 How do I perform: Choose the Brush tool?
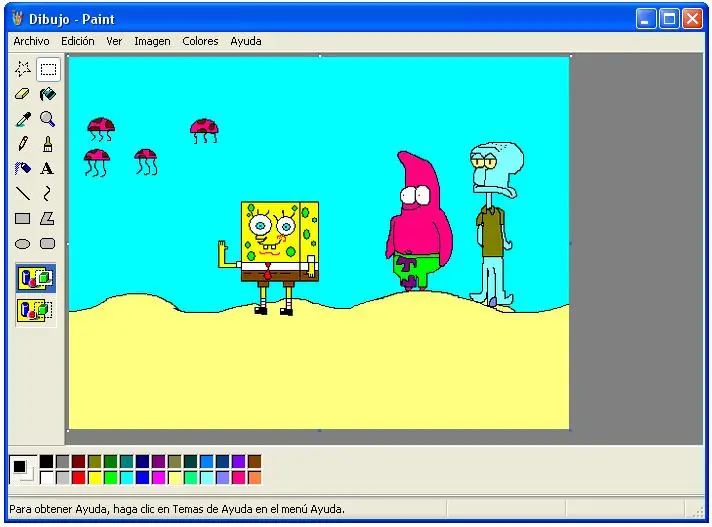(x=47, y=144)
